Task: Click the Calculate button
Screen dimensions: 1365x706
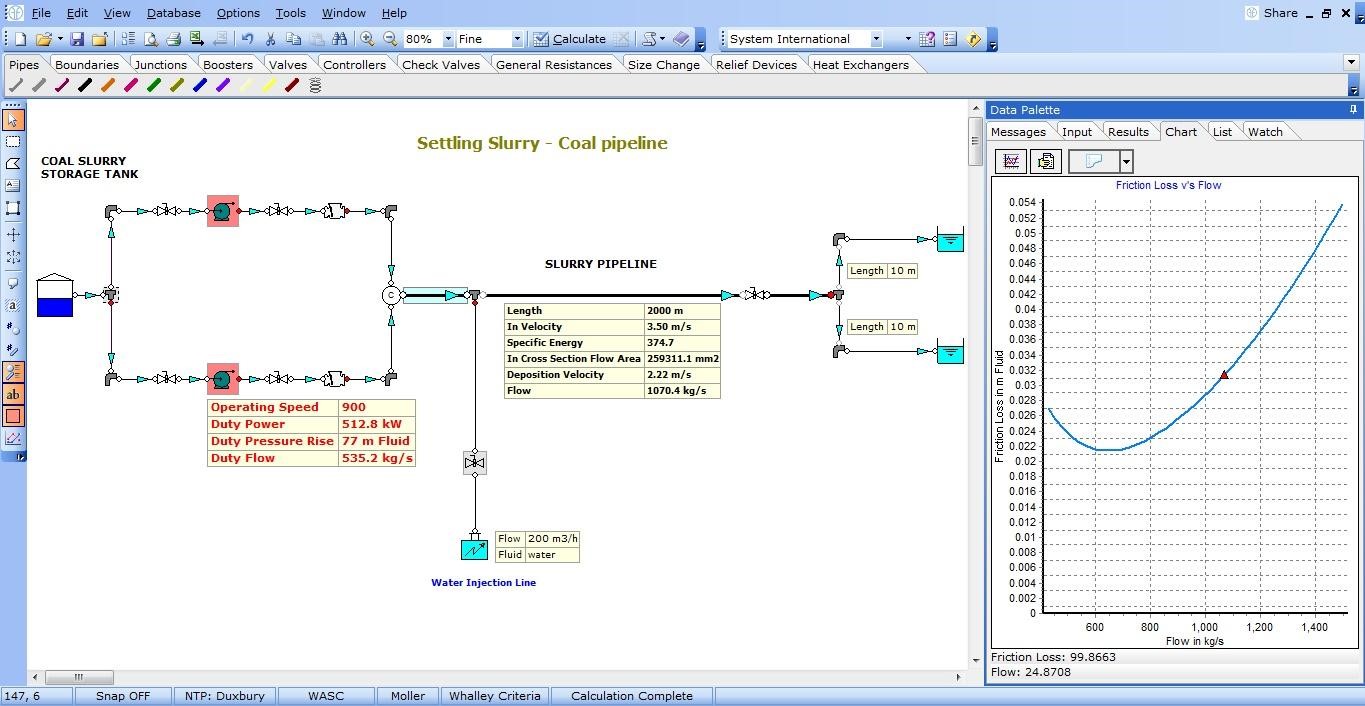Action: pyautogui.click(x=578, y=39)
